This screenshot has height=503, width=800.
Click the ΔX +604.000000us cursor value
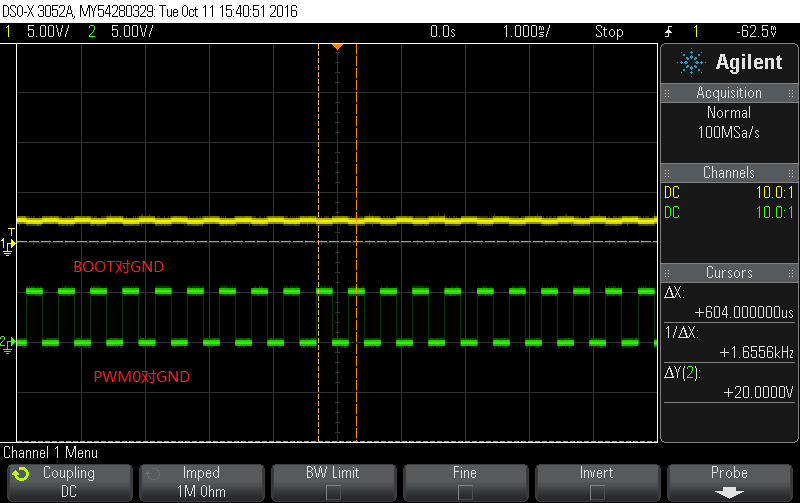point(744,312)
